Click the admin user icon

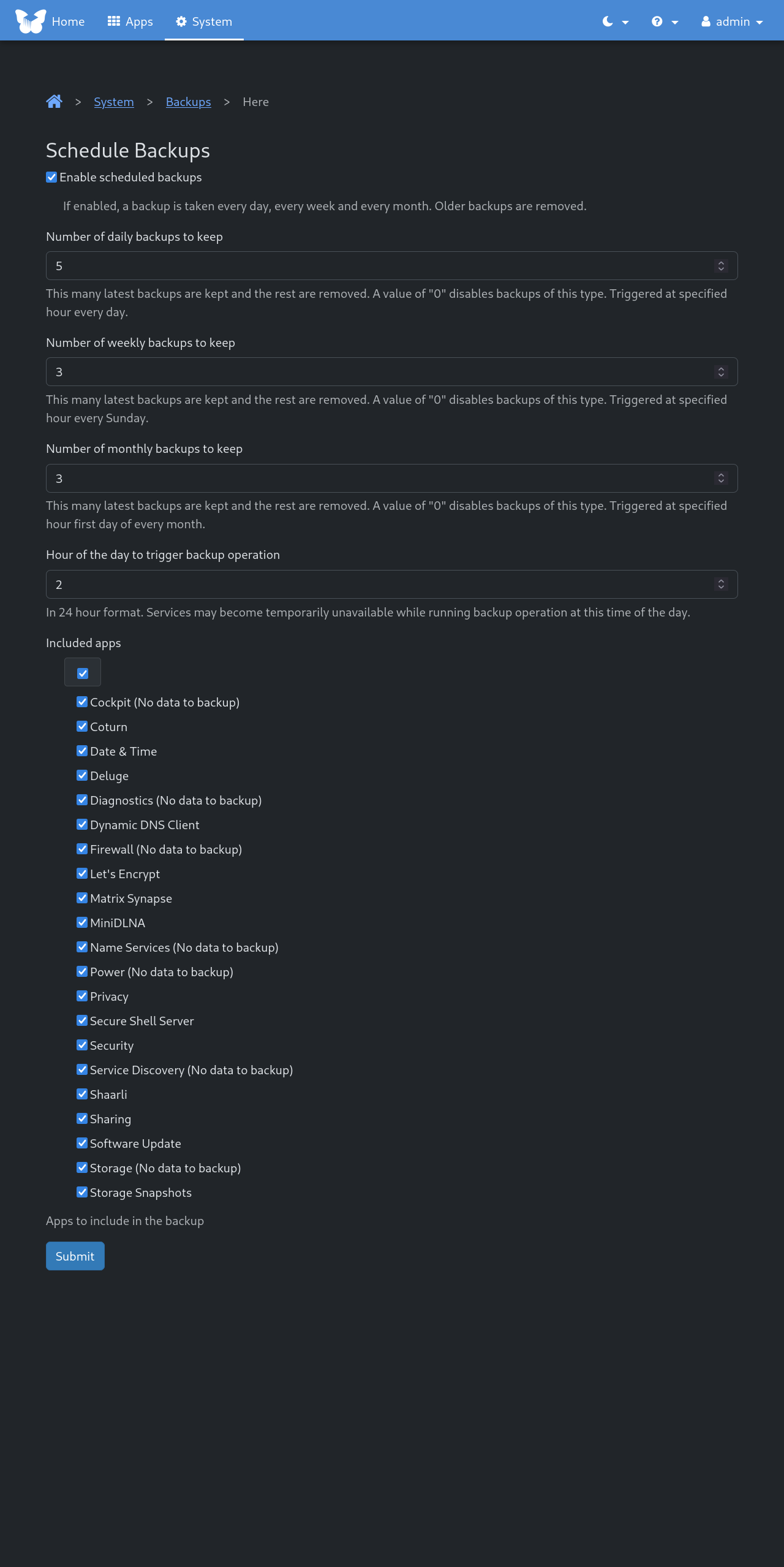click(x=706, y=21)
